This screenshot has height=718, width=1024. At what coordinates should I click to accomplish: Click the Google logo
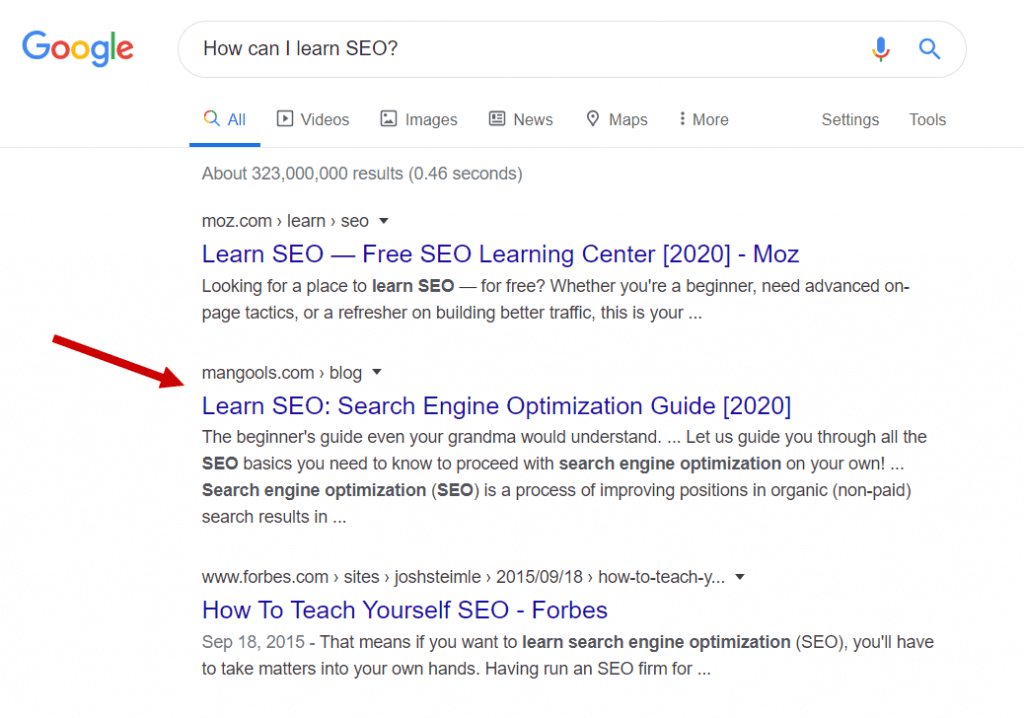pyautogui.click(x=77, y=48)
